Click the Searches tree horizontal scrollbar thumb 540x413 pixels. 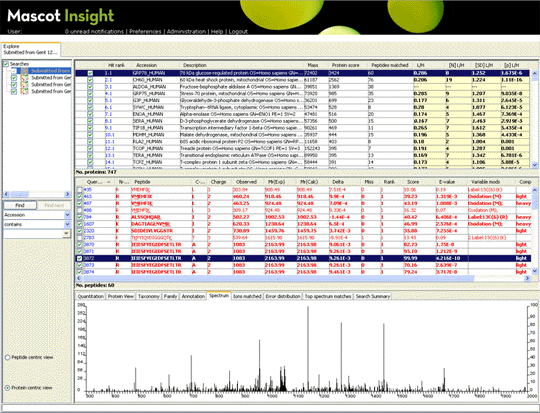pyautogui.click(x=21, y=194)
